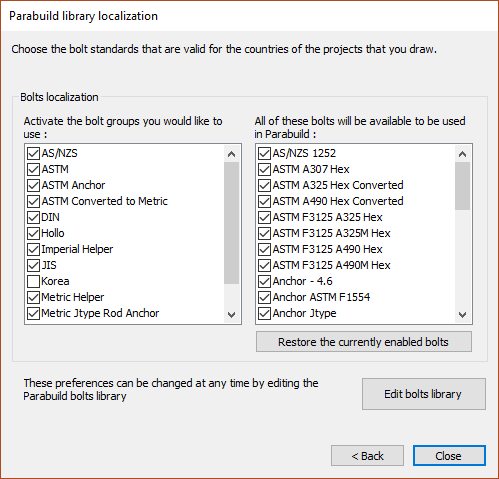This screenshot has height=479, width=499.
Task: Uncheck the AS/NZS bolt group
Action: [33, 153]
